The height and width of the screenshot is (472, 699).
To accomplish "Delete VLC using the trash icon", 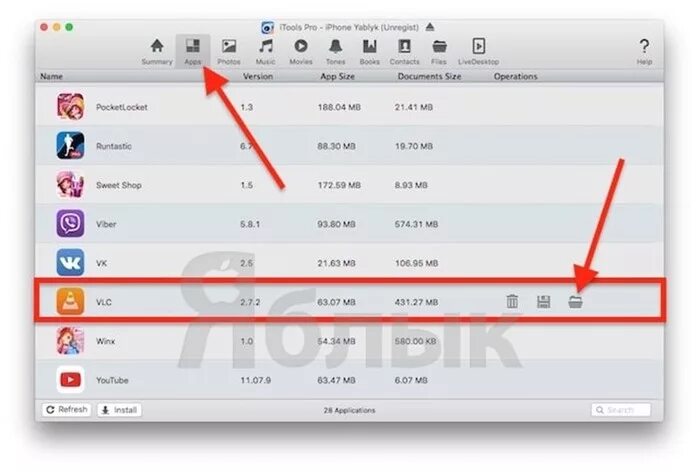I will pos(512,302).
